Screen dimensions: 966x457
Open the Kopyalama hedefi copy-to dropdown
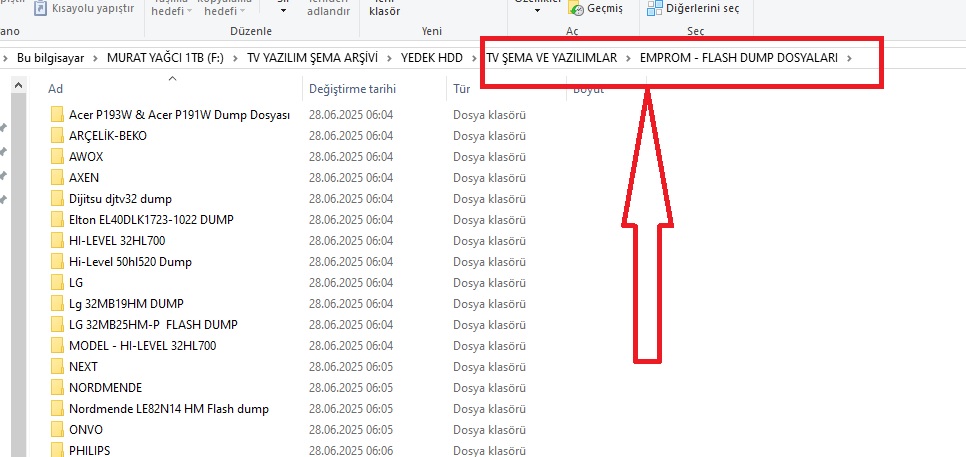224,10
